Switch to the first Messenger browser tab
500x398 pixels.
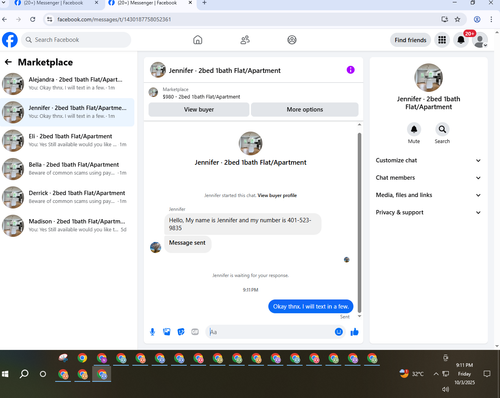(x=53, y=3)
